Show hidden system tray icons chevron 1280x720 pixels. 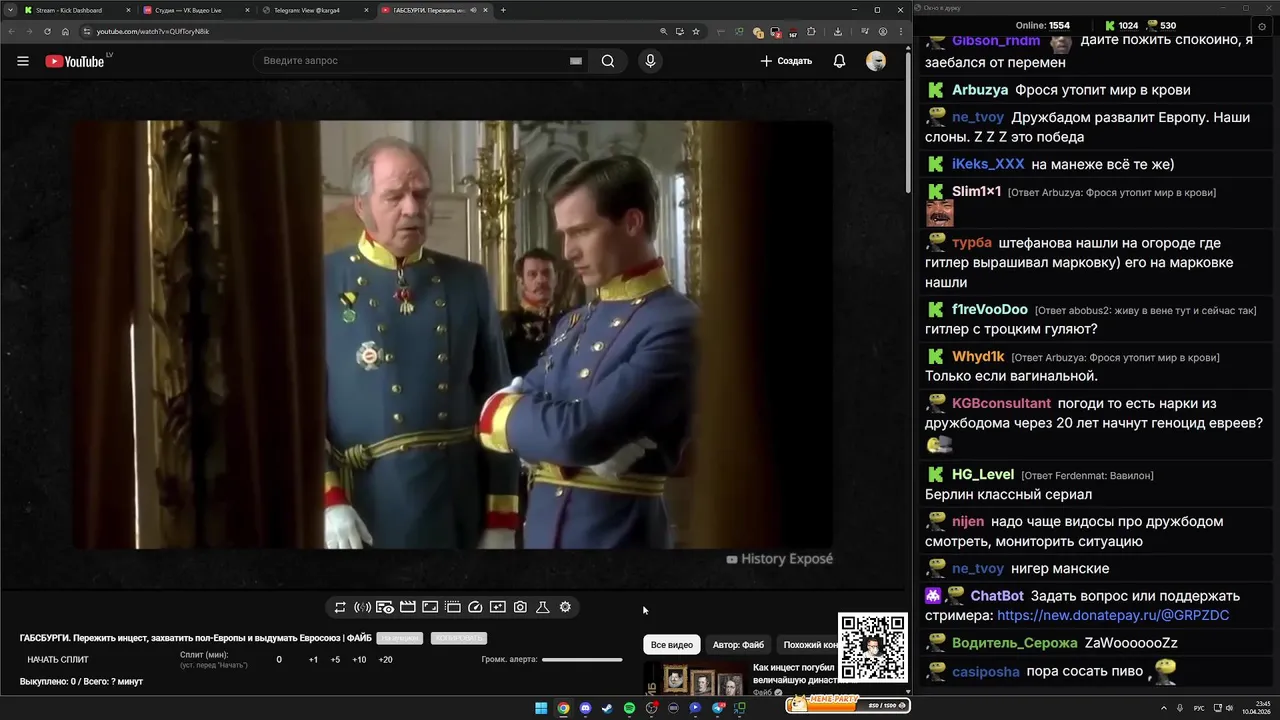tap(1164, 708)
